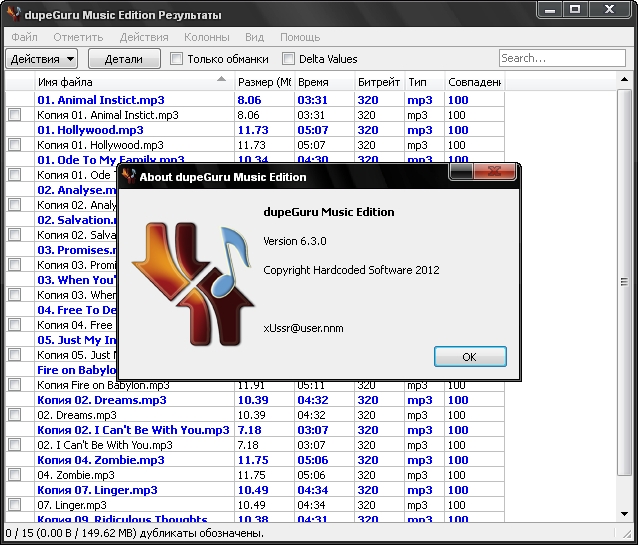Image resolution: width=638 pixels, height=545 pixels.
Task: Open the Колонны menu
Action: tap(207, 37)
